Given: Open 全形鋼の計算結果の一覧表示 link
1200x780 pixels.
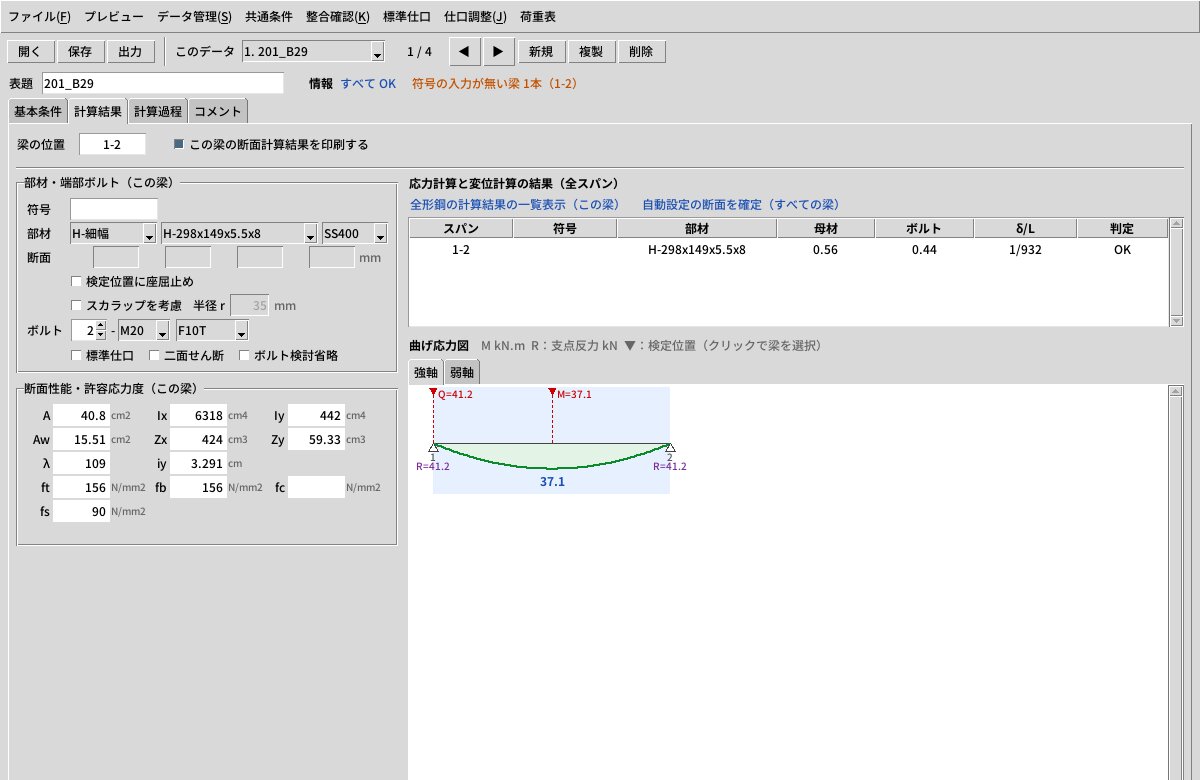Looking at the screenshot, I should [515, 204].
